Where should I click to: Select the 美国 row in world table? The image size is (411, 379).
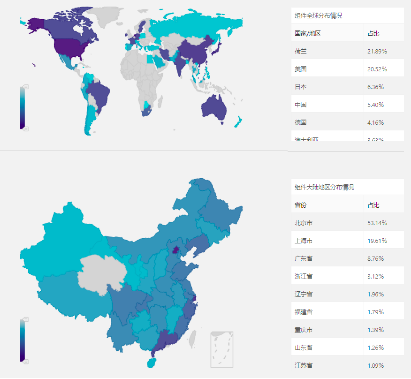point(347,69)
